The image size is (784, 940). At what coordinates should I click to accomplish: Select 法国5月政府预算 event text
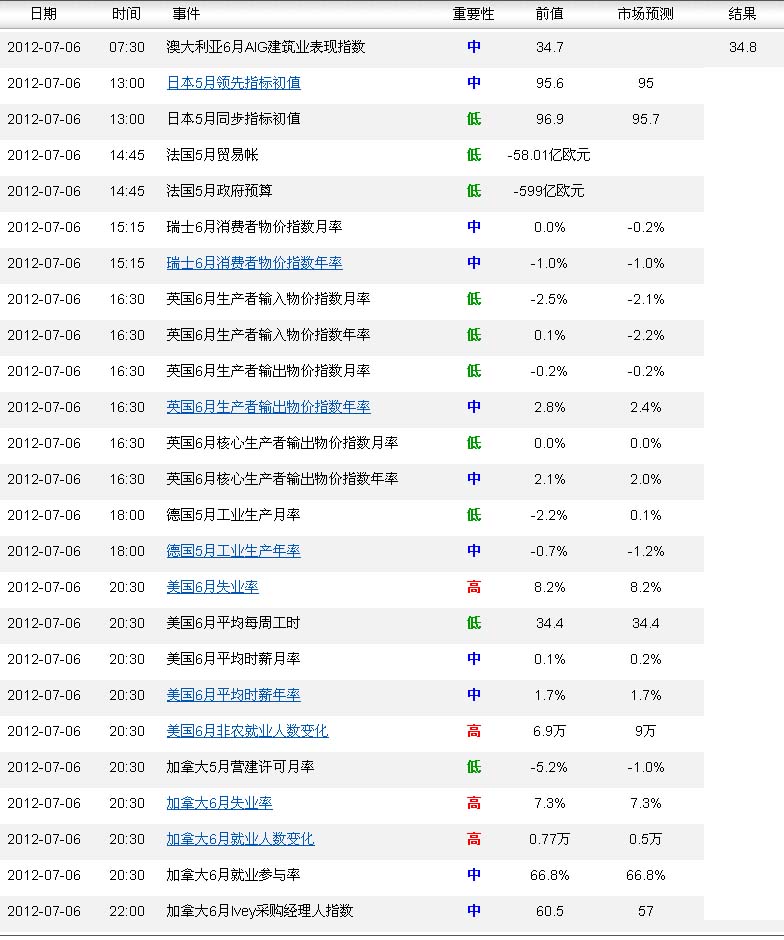[x=219, y=191]
